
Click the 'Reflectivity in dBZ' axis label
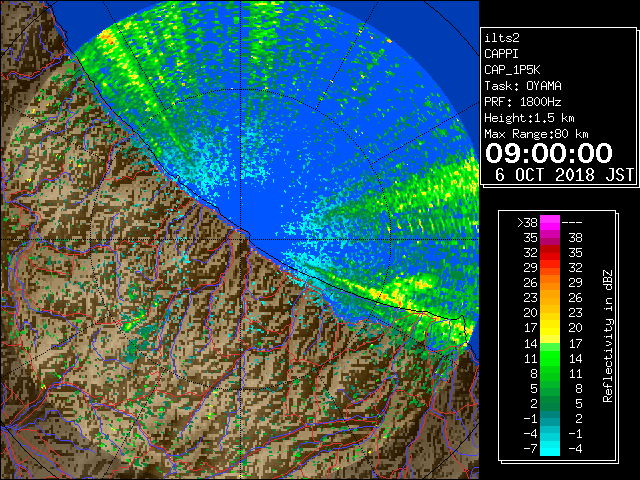tap(607, 336)
